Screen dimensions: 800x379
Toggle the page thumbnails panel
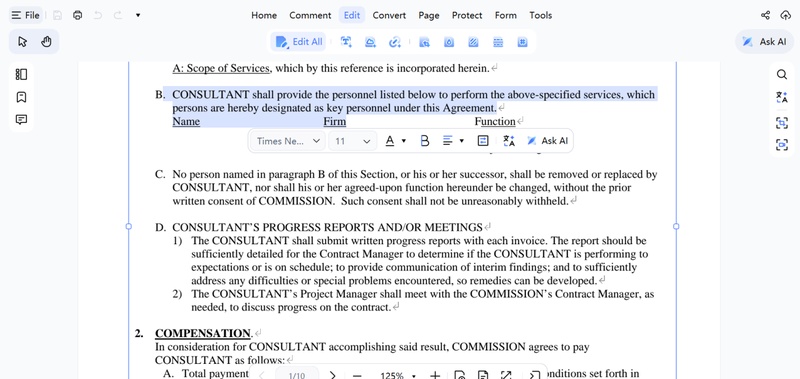(21, 74)
